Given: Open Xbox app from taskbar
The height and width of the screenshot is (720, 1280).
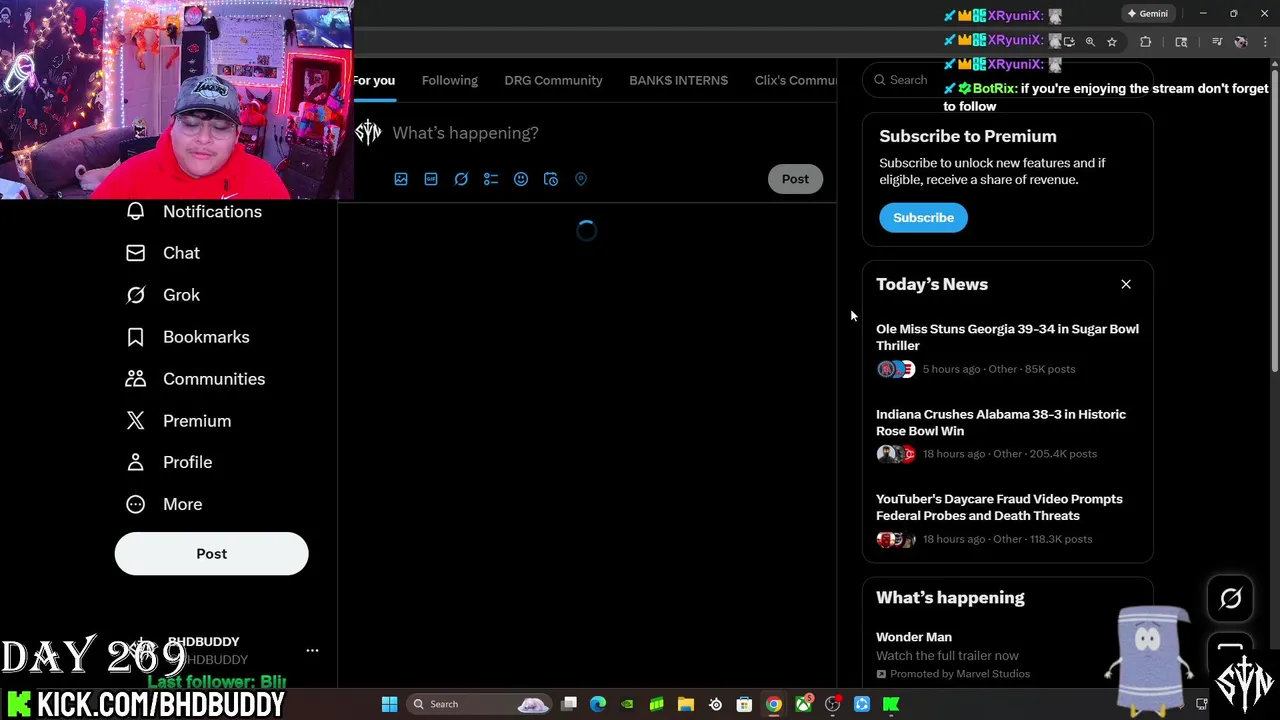Looking at the screenshot, I should [x=803, y=704].
